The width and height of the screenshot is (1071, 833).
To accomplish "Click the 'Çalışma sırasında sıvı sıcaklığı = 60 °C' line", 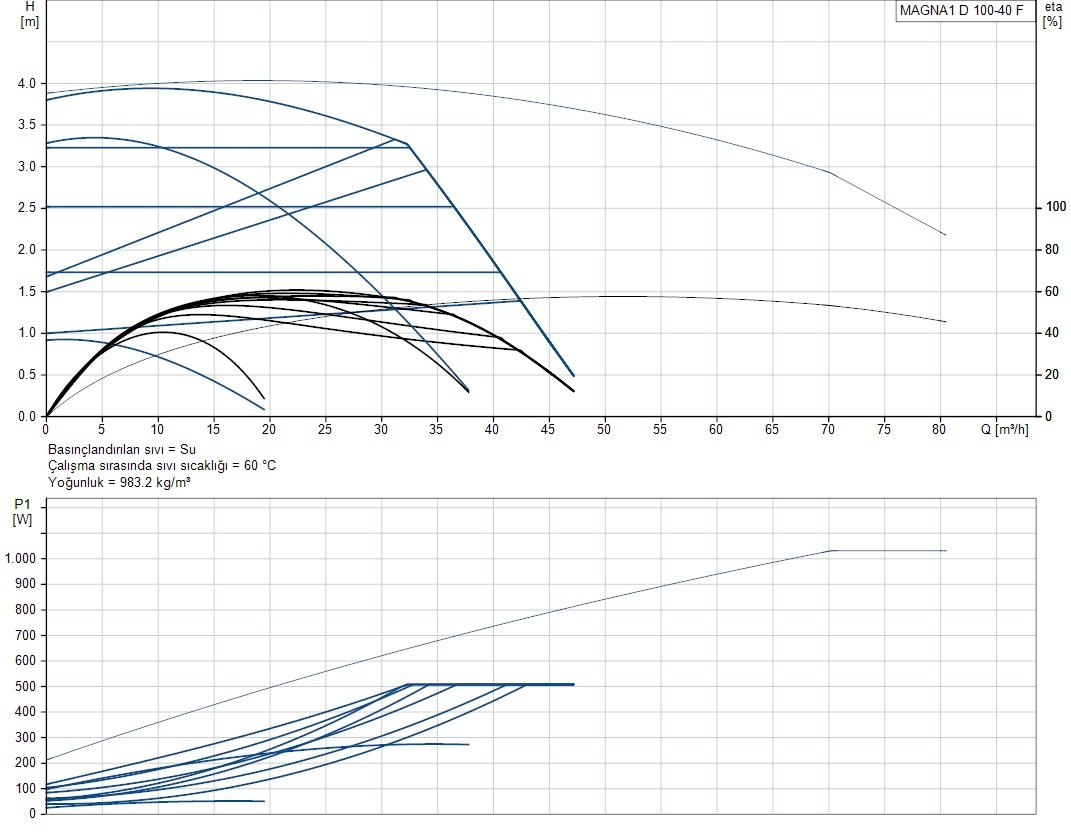I will coord(162,466).
